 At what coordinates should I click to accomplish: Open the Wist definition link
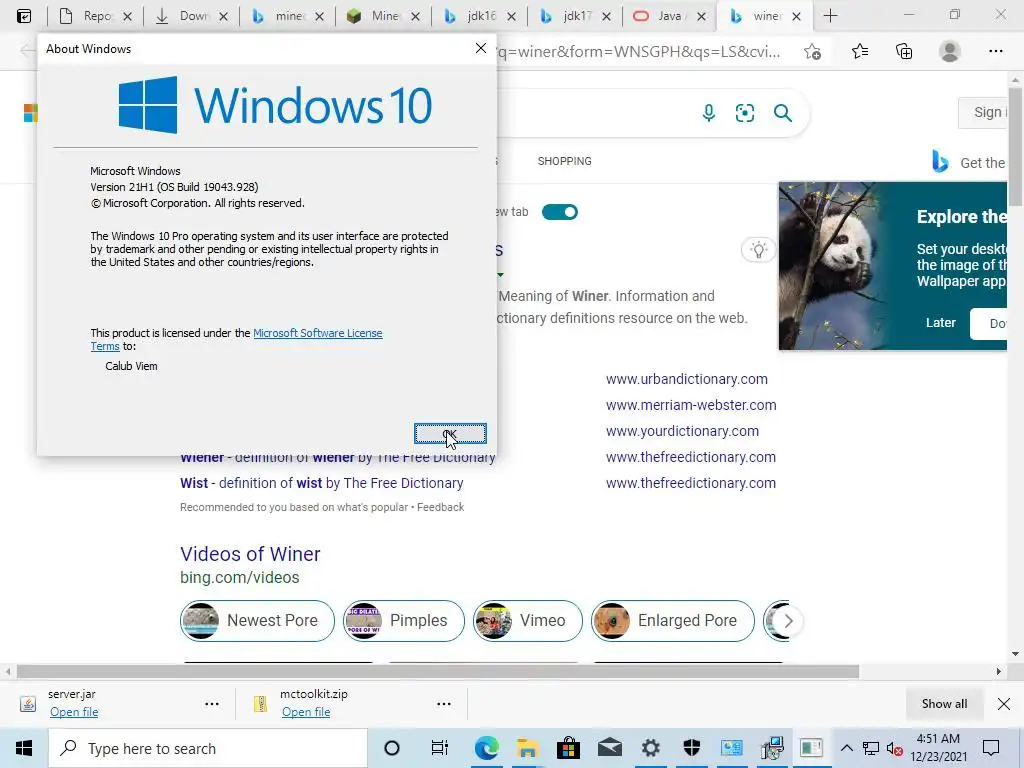pos(321,483)
